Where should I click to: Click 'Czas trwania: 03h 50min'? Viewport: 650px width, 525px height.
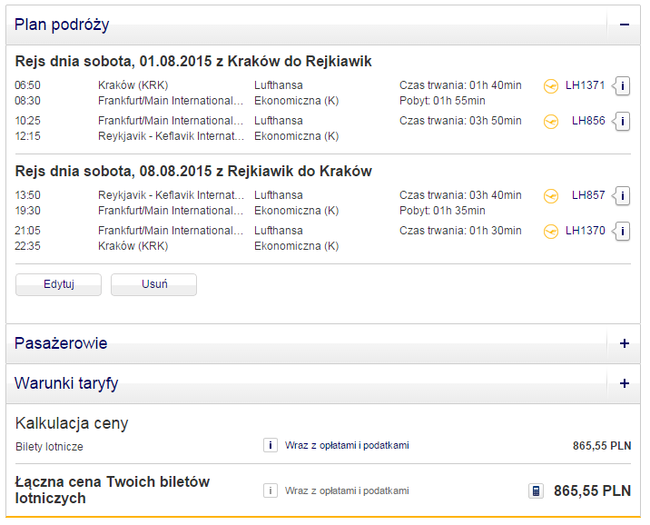point(460,121)
